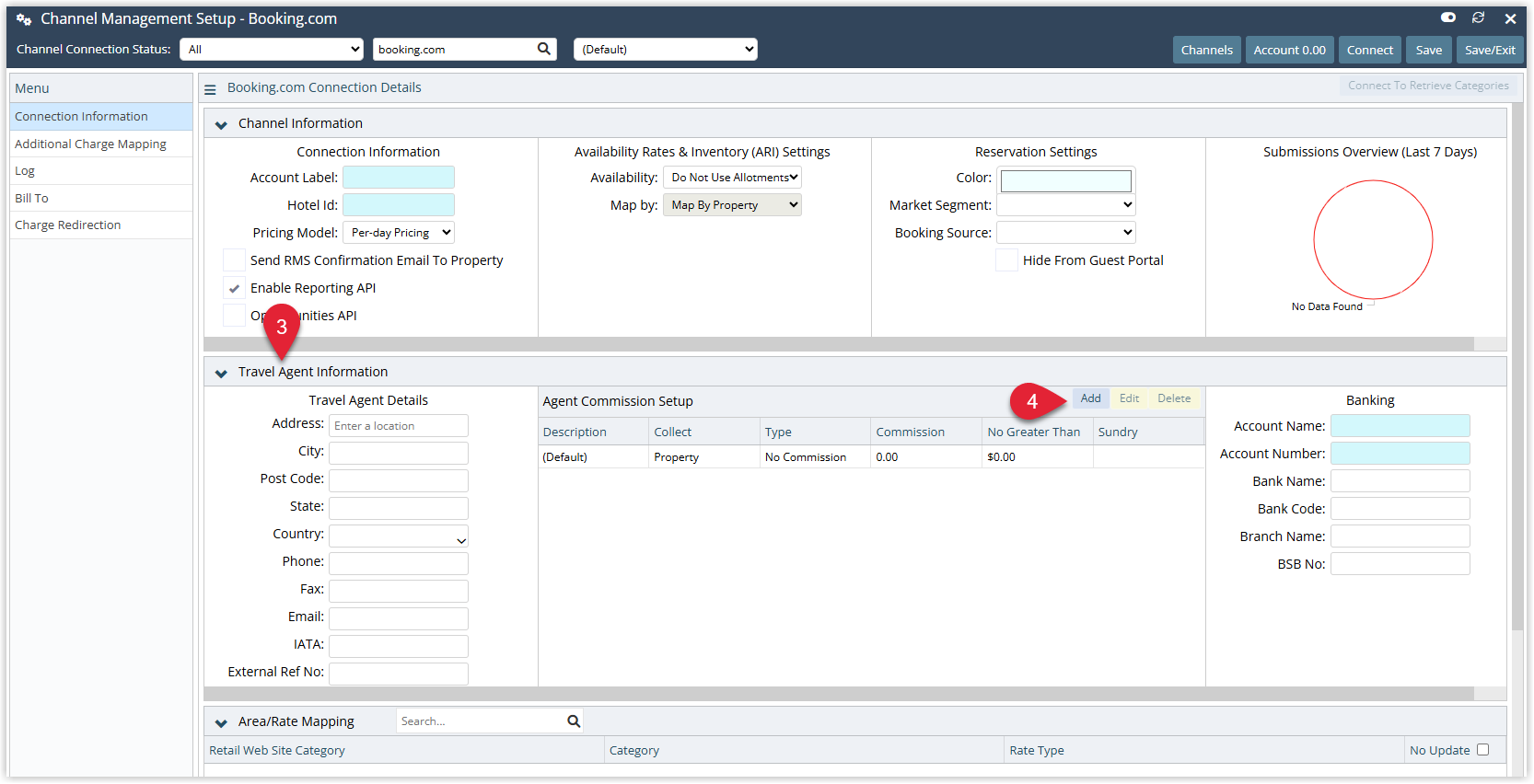
Task: Click the Banking Account Name field
Action: 1400,426
